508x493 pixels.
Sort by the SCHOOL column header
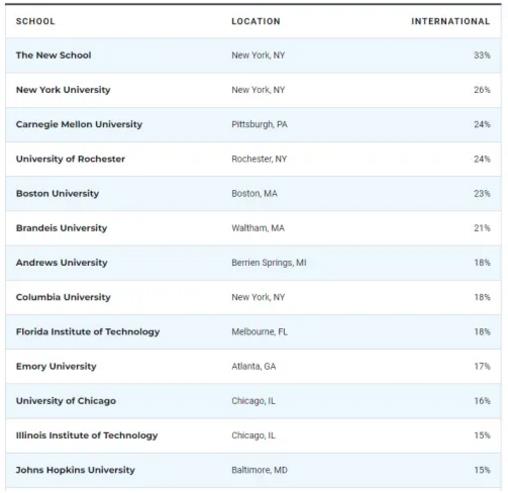[x=35, y=21]
